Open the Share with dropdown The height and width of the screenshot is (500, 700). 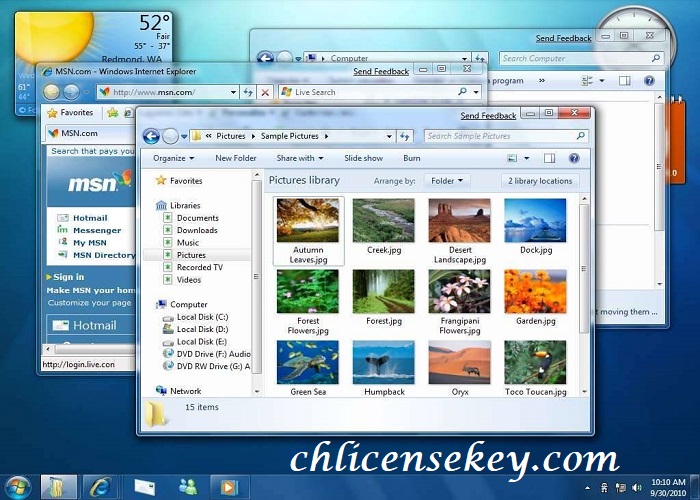(300, 158)
